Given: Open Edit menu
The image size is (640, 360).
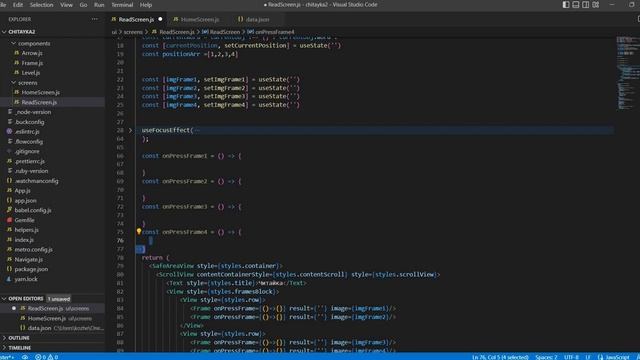Looking at the screenshot, I should [x=18, y=5].
